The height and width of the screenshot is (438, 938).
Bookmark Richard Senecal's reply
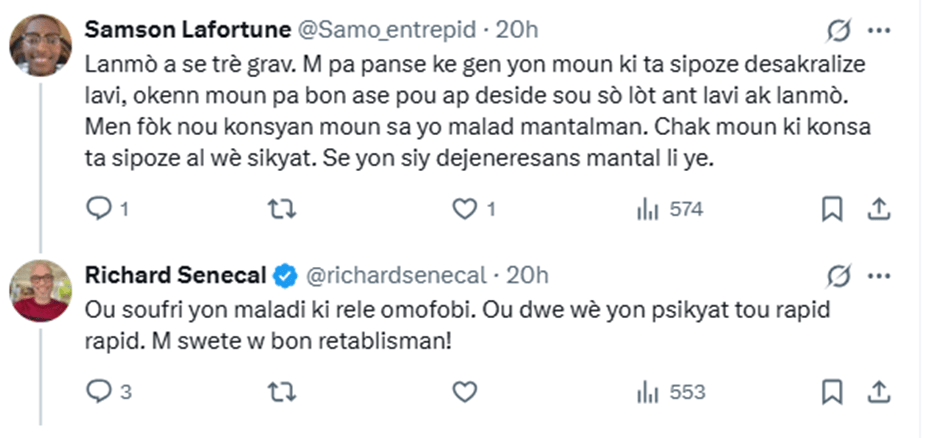(x=831, y=392)
